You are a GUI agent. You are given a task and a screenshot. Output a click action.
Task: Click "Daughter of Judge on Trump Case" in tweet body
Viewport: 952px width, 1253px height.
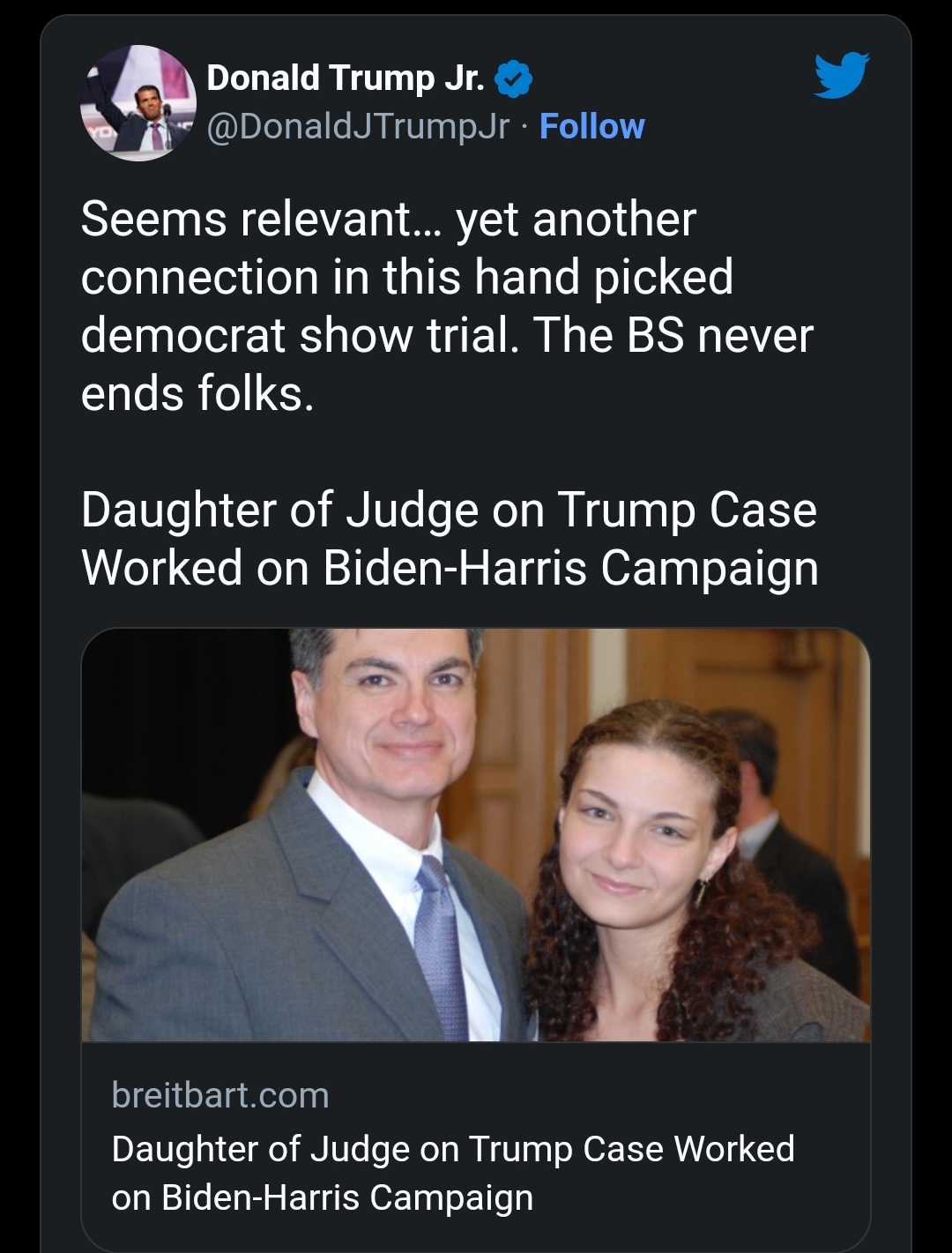449,510
